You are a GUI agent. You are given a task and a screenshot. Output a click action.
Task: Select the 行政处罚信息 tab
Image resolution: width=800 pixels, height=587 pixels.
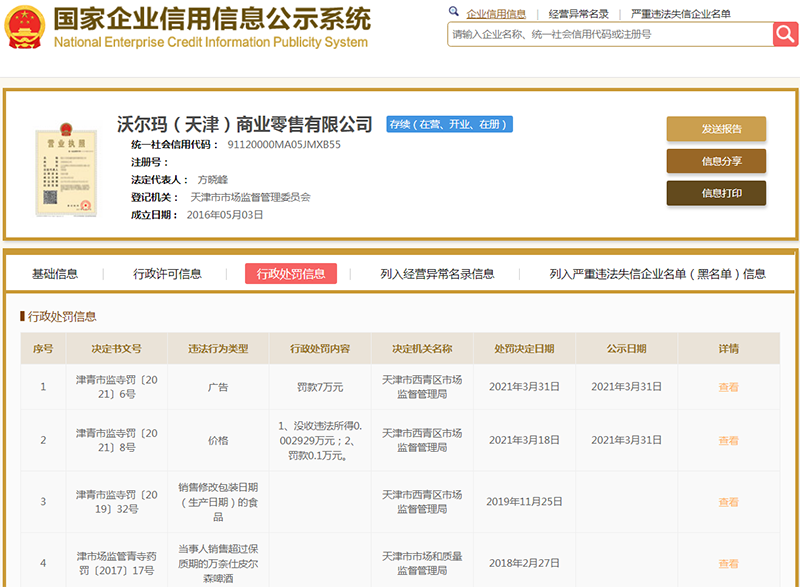pyautogui.click(x=291, y=273)
